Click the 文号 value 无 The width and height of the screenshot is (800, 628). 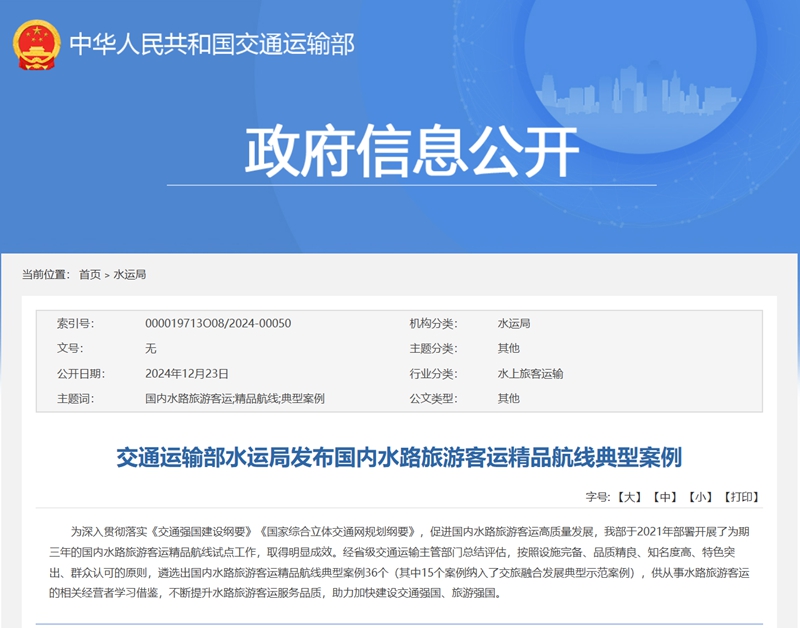[151, 348]
